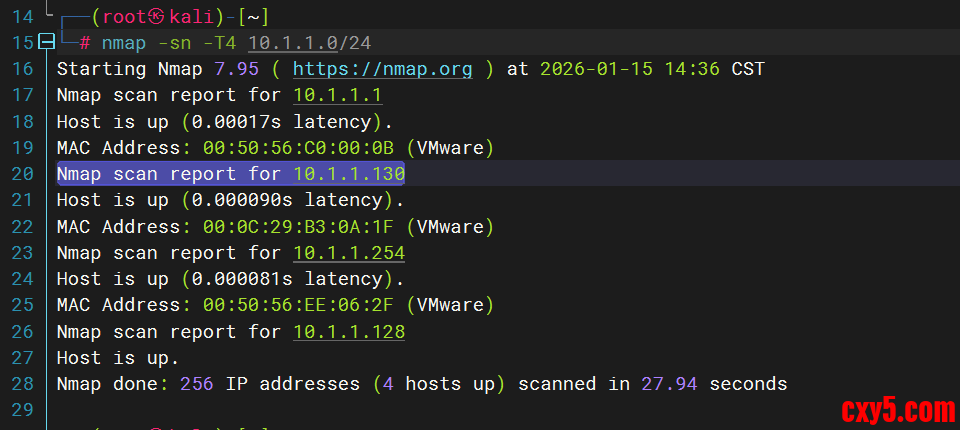Image resolution: width=960 pixels, height=430 pixels.
Task: Click the underlined IP 10.1.1.1
Action: (x=338, y=95)
